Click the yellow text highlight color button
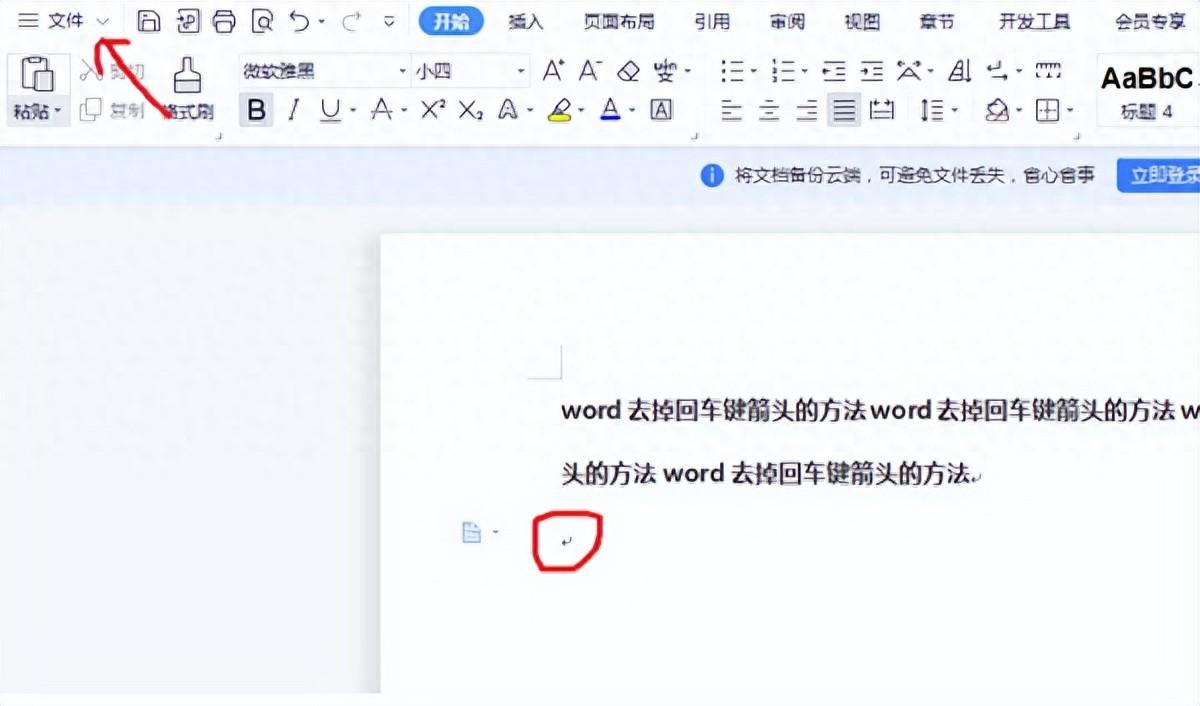Viewport: 1200px width, 706px height. click(x=560, y=110)
